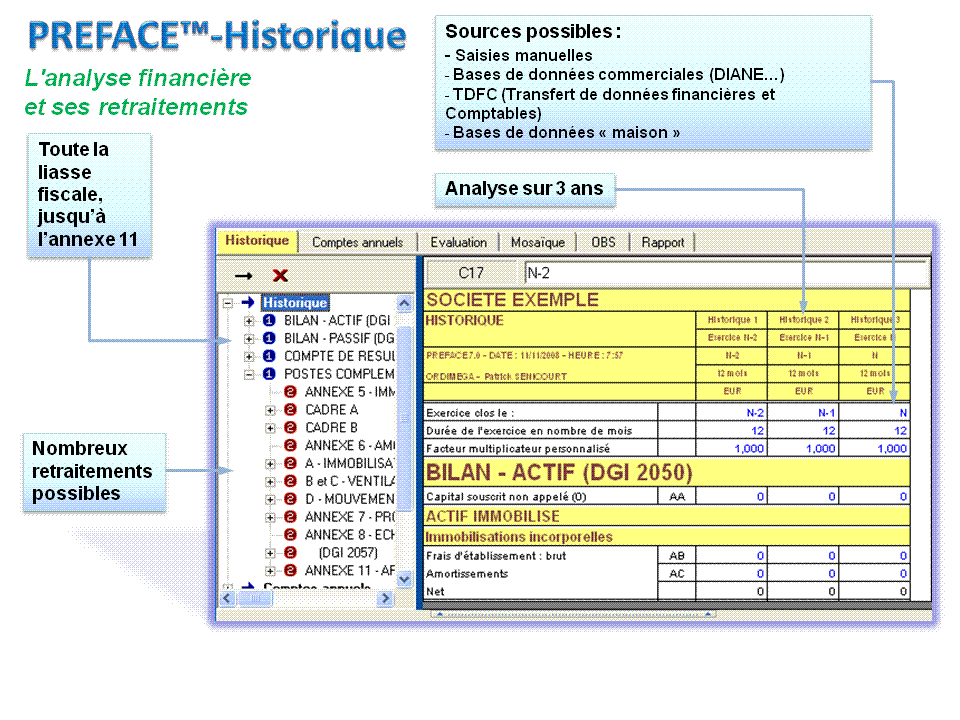Click the red level-2 icon of (DGI 2057)
The width and height of the screenshot is (960, 720).
[x=290, y=553]
